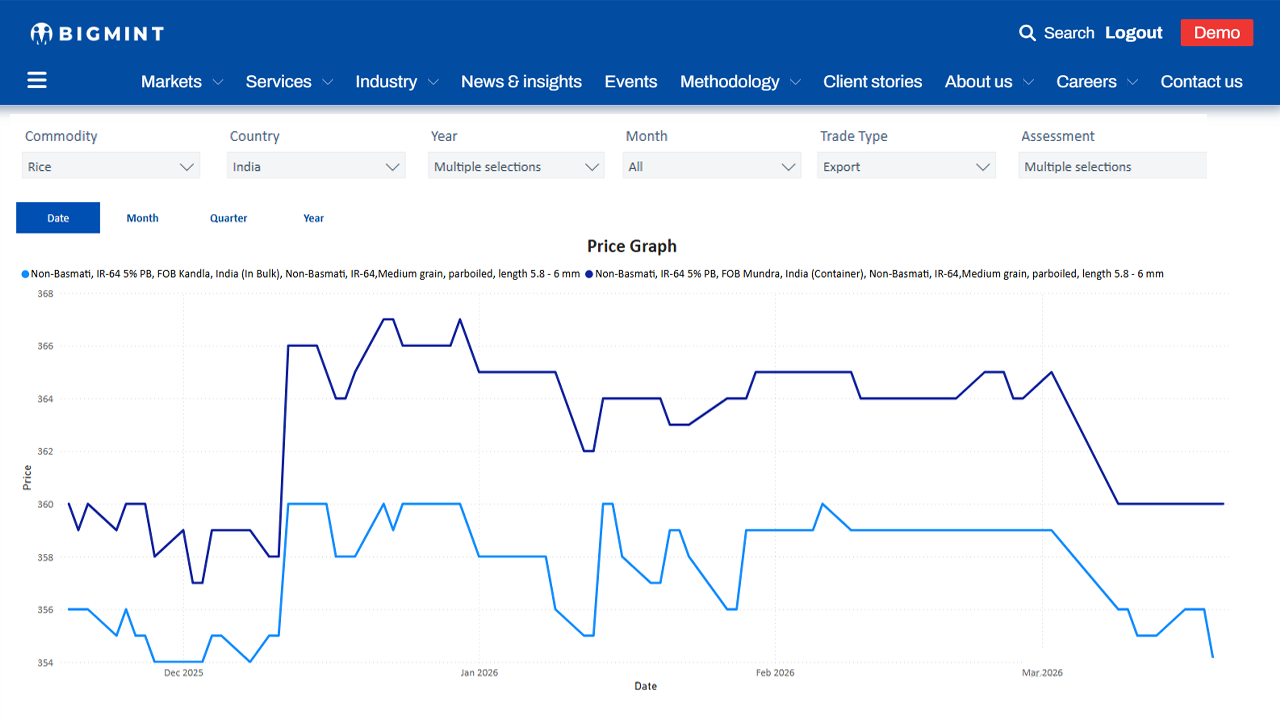Click the Assessment multiple selections field
The image size is (1280, 720).
1111,167
